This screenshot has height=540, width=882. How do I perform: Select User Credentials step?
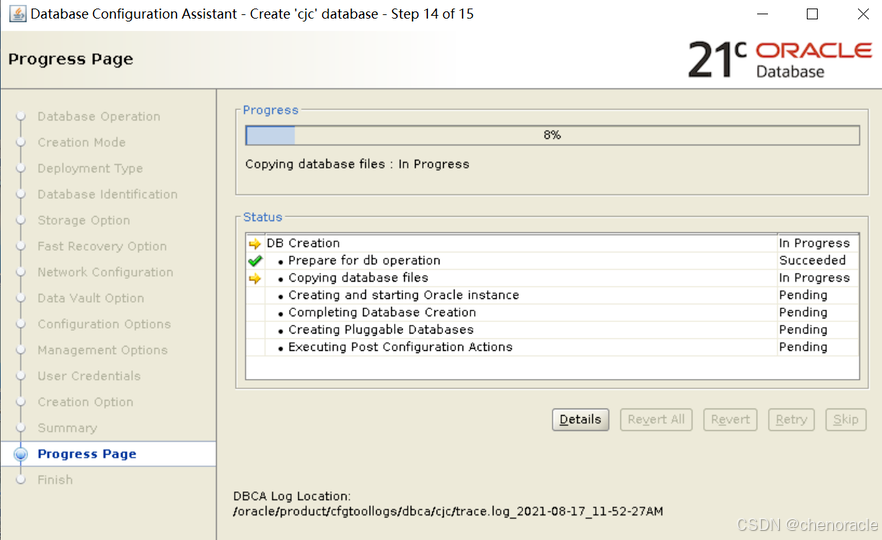(89, 376)
